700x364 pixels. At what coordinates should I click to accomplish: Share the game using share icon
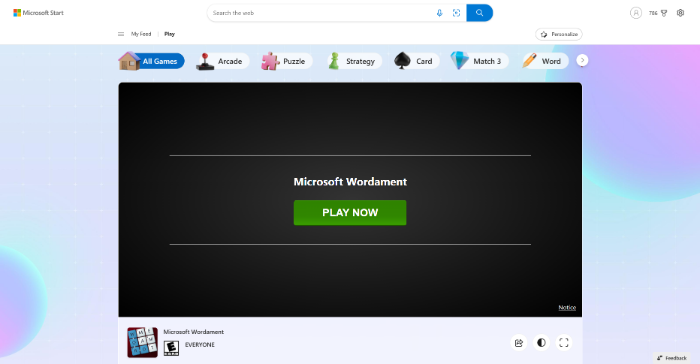519,343
